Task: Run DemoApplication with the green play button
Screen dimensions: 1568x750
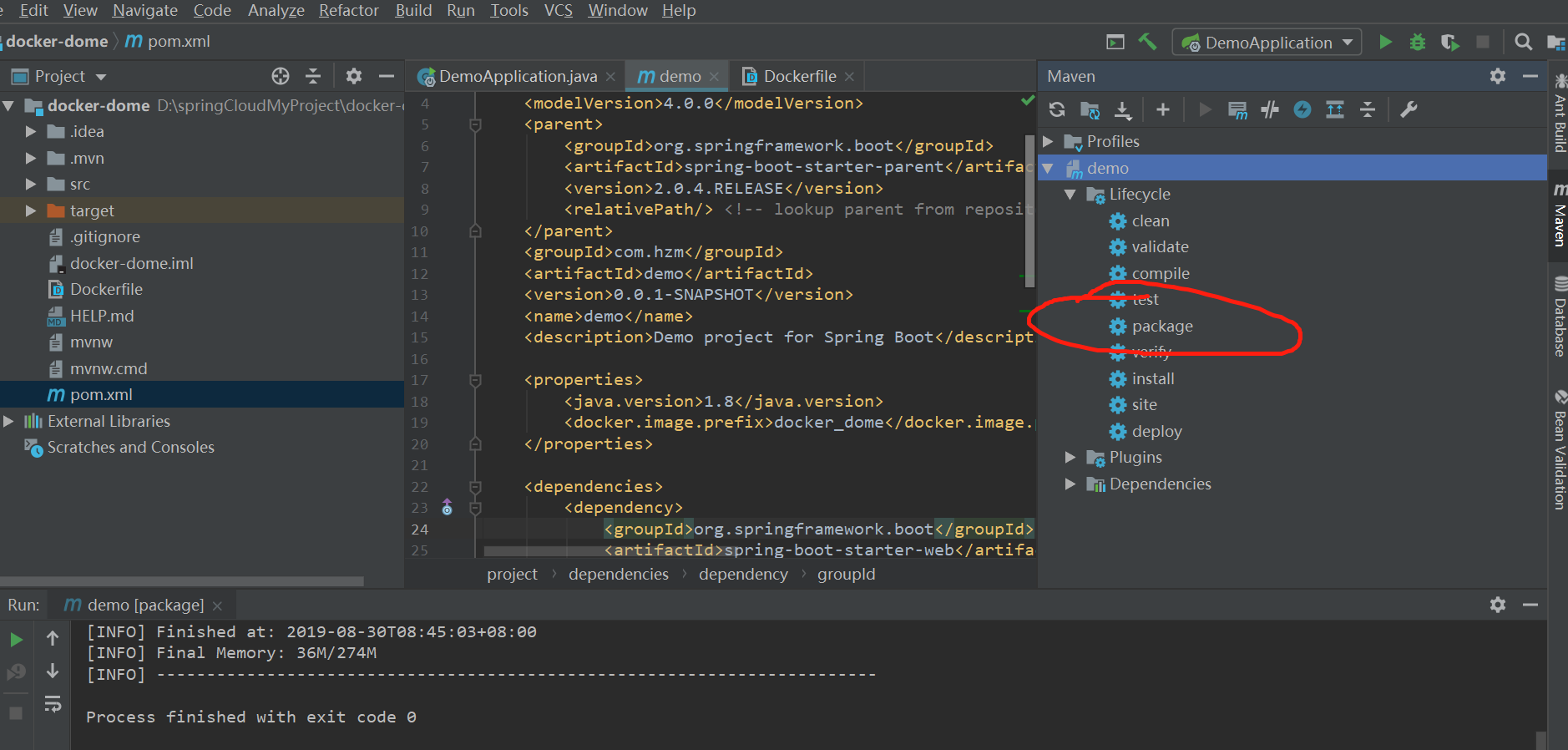Action: 1386,42
